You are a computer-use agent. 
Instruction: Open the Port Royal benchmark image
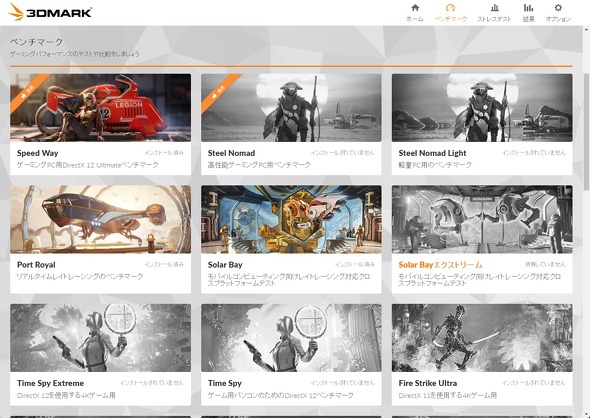[100, 219]
